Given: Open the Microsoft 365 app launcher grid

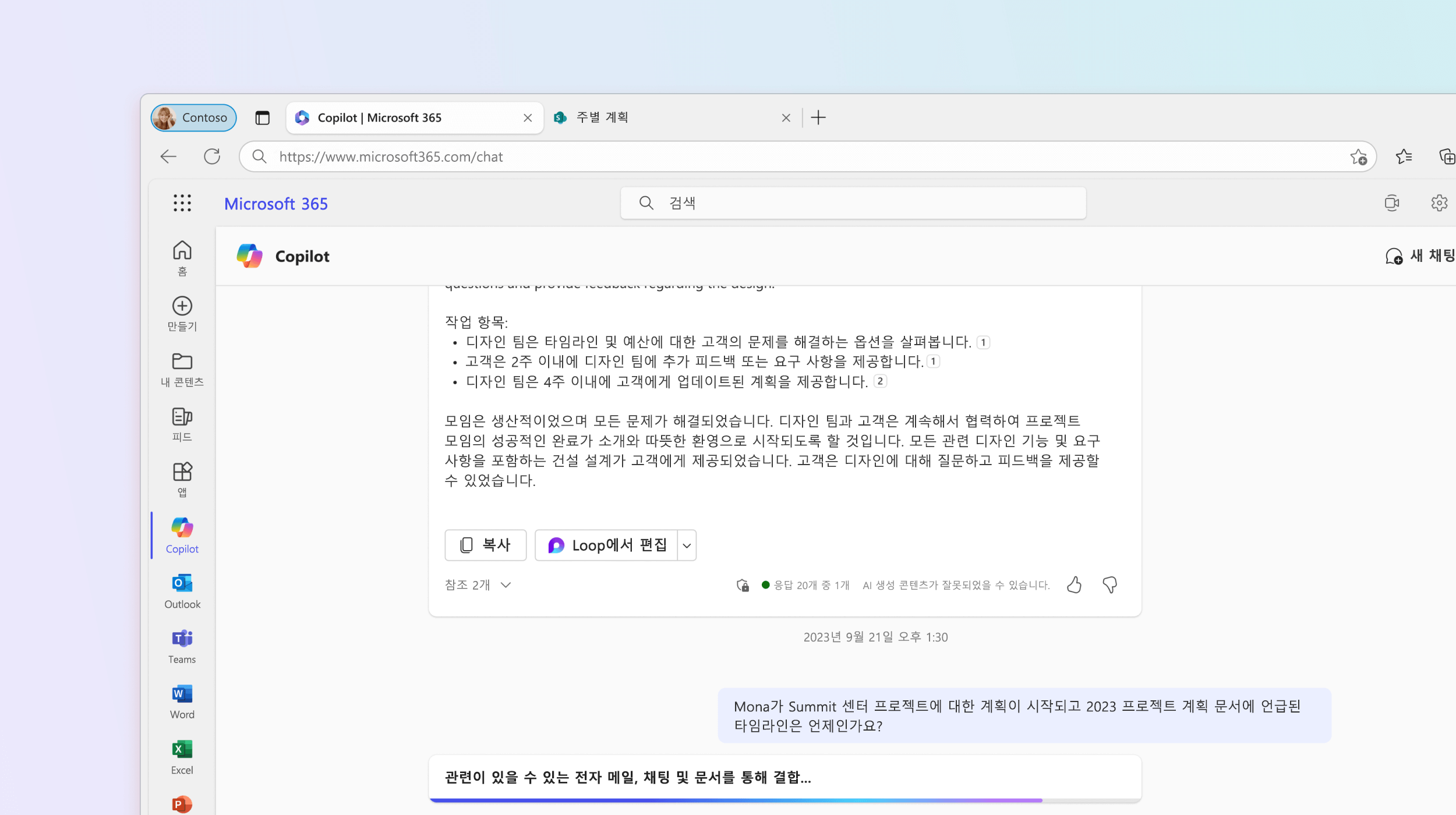Looking at the screenshot, I should [x=182, y=203].
